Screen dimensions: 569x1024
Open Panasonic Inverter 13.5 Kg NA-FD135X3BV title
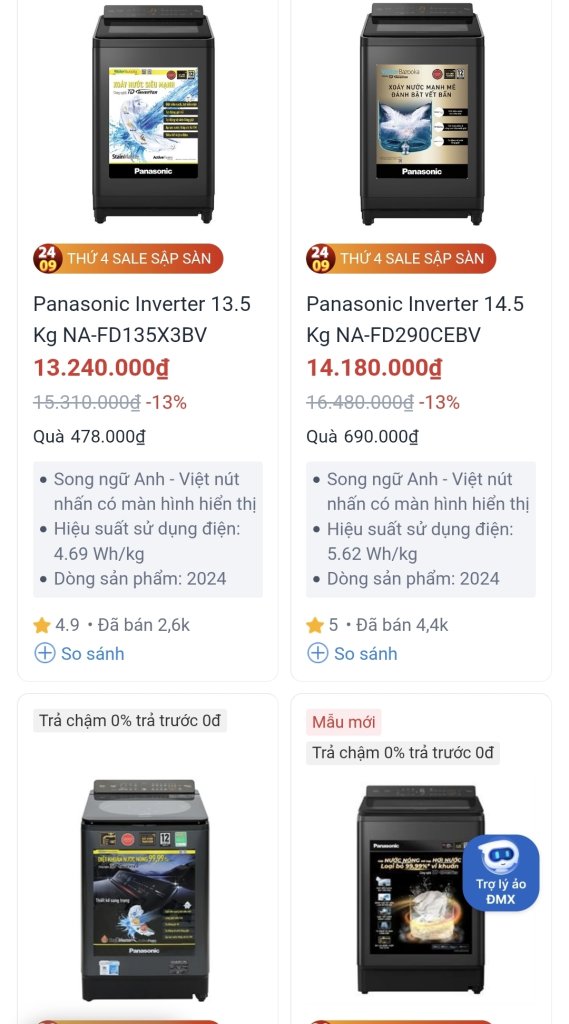(142, 319)
